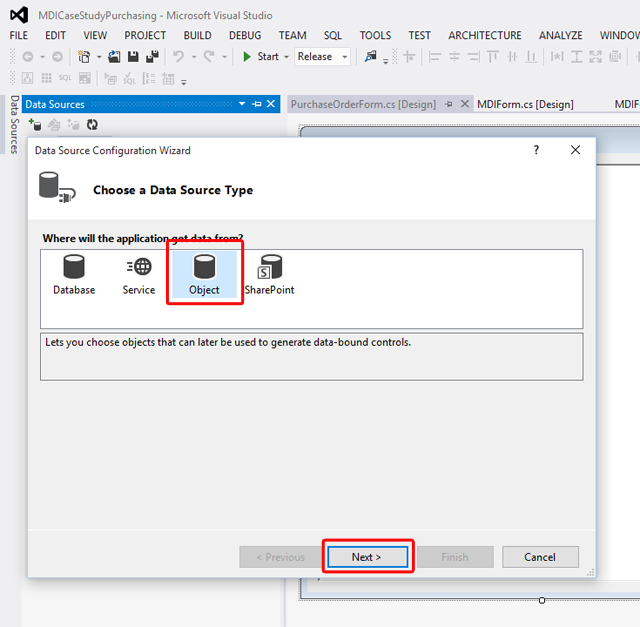Click the Make Same Size icon
The width and height of the screenshot is (640, 627).
tap(596, 56)
